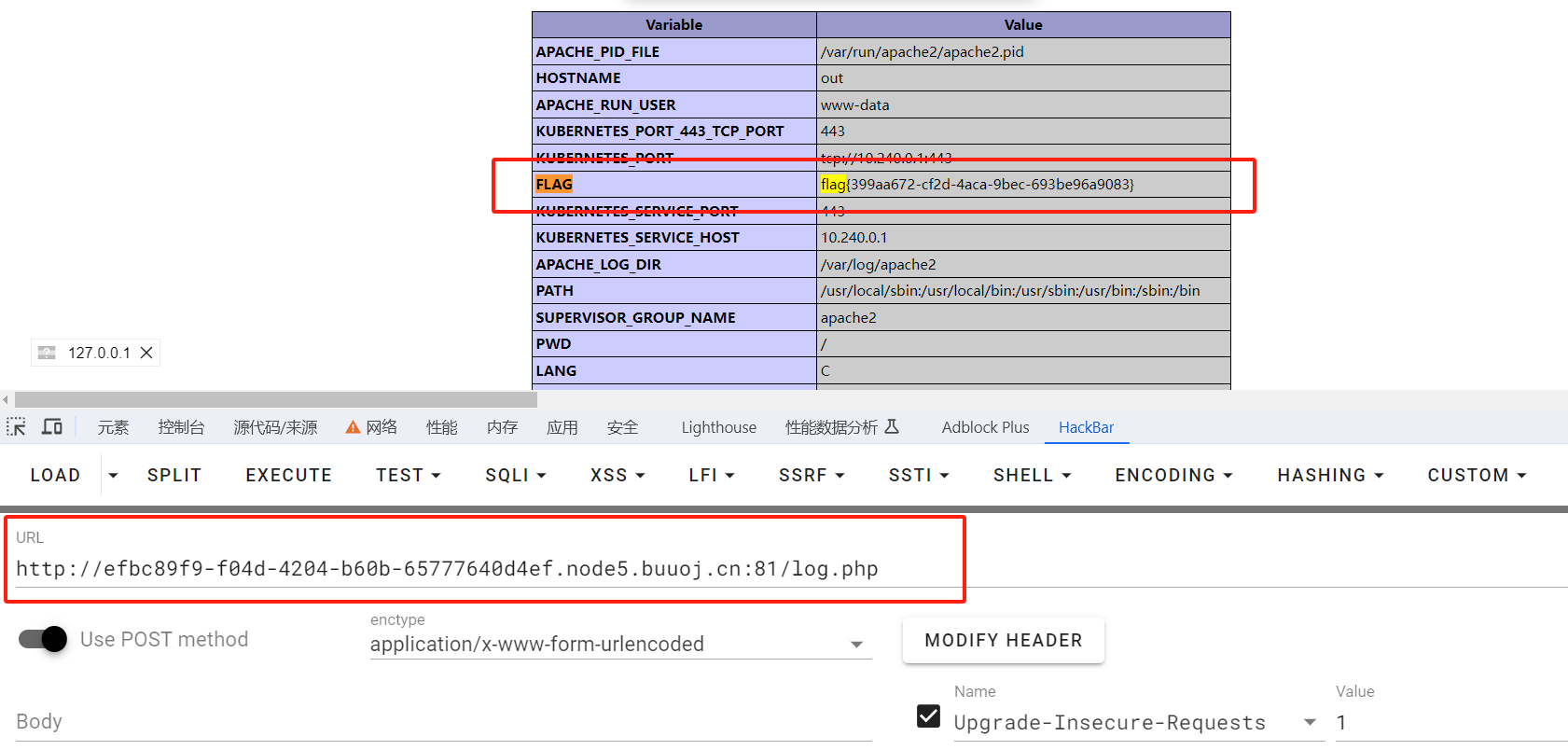Click the 10.240.0.1 value cell
Viewport: 1568px width, 750px height.
1023,237
